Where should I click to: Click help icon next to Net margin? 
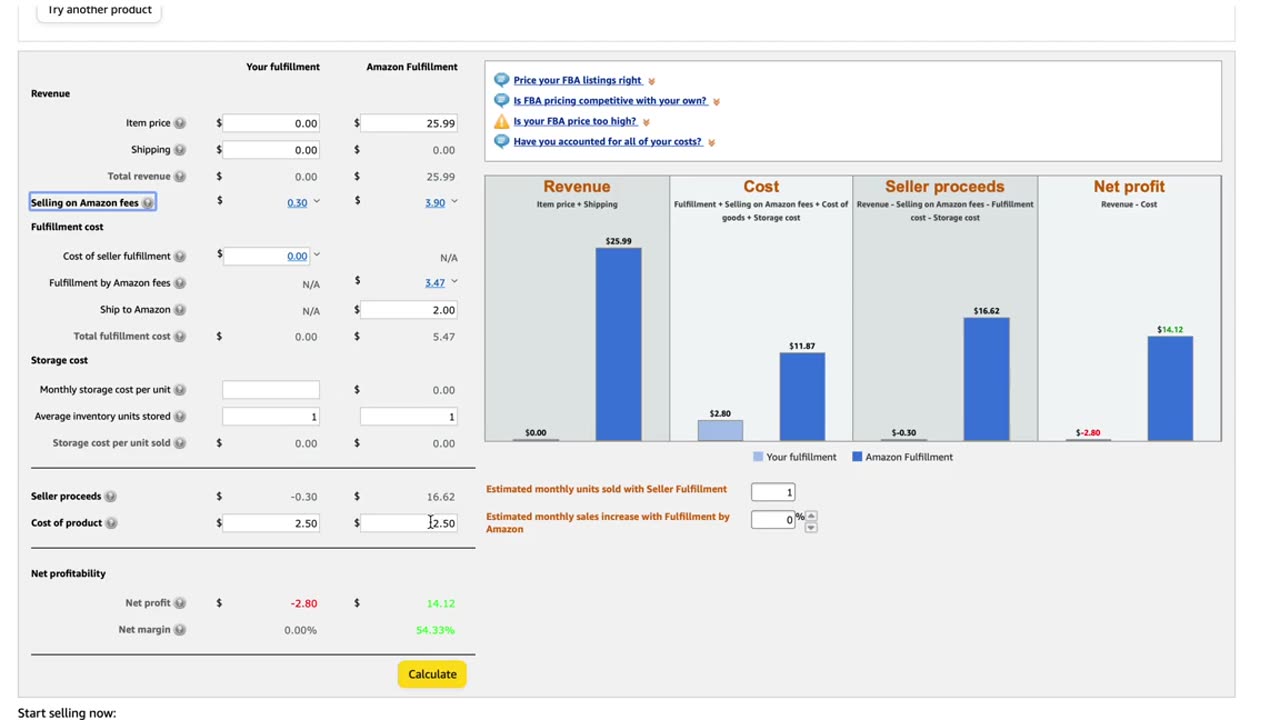(x=180, y=629)
